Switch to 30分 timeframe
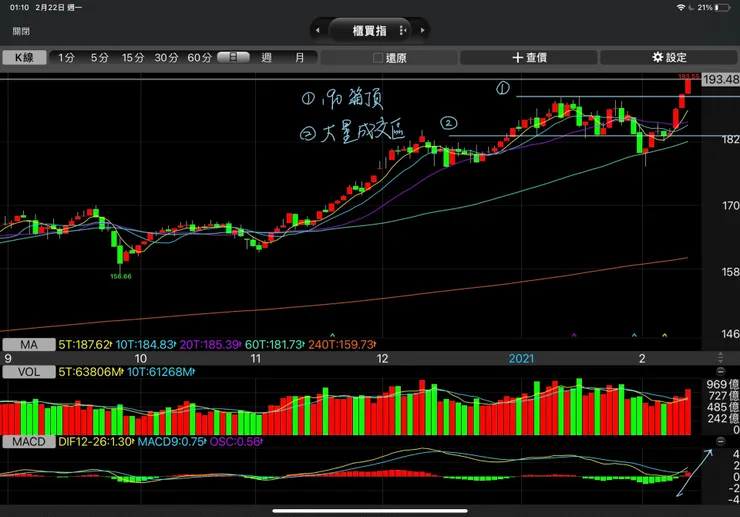Viewport: 740px width, 517px height. pyautogui.click(x=166, y=58)
